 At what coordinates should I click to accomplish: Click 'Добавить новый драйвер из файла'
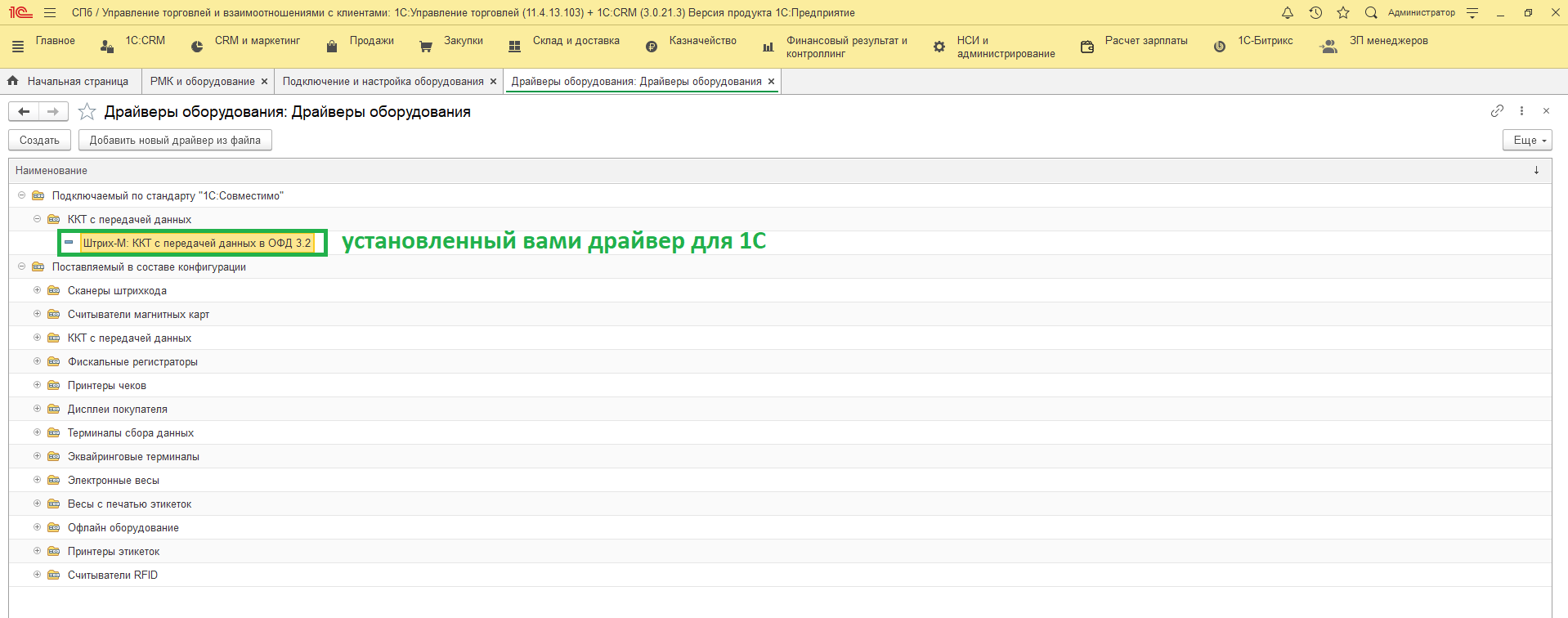coord(175,141)
